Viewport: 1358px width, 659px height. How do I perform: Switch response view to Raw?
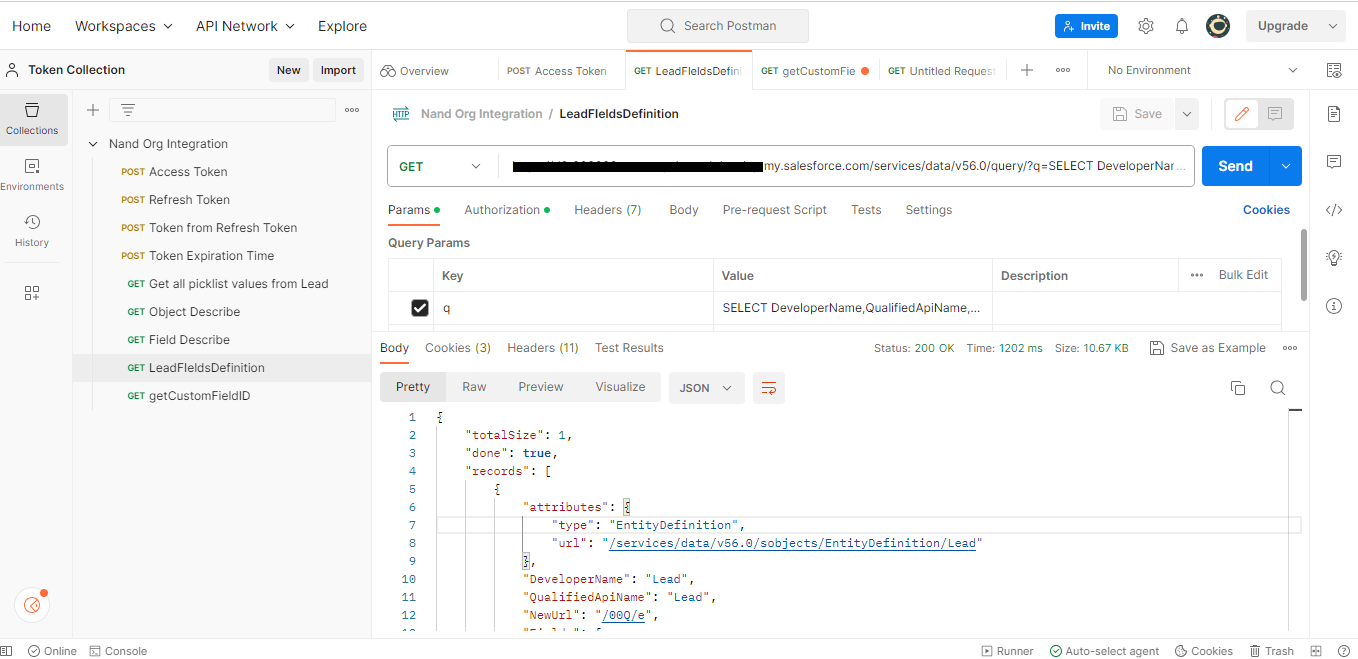[x=474, y=387]
